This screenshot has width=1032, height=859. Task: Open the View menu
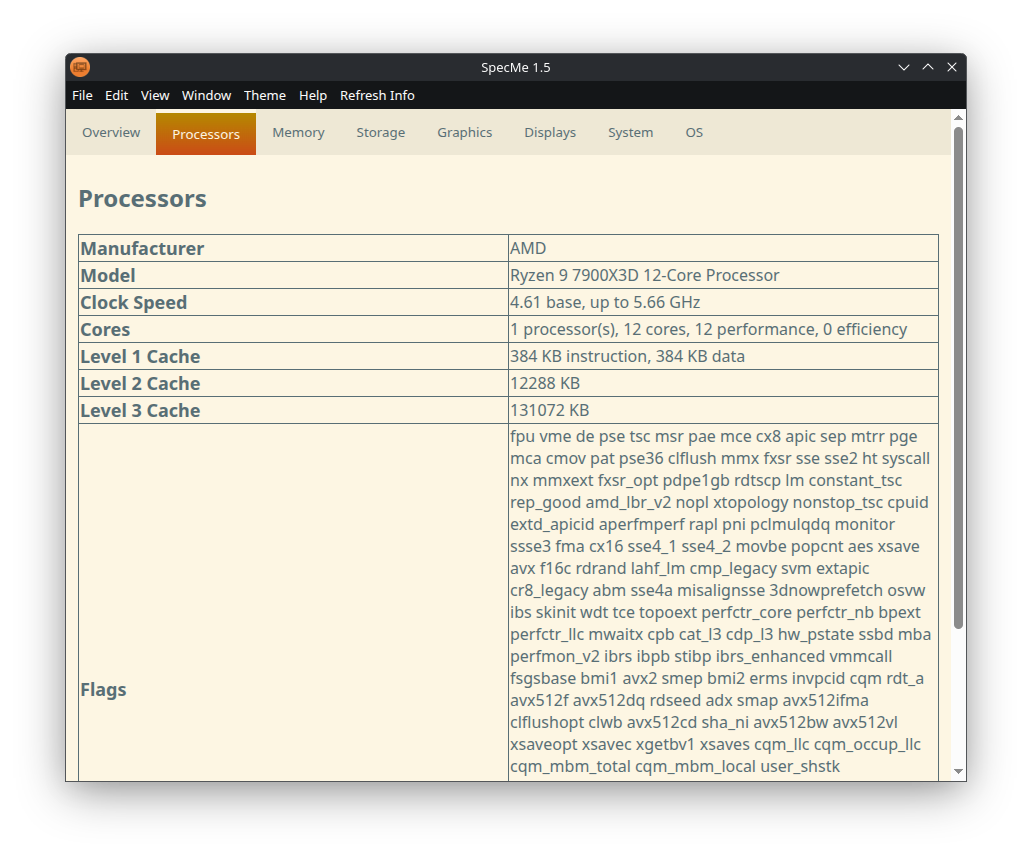point(155,95)
